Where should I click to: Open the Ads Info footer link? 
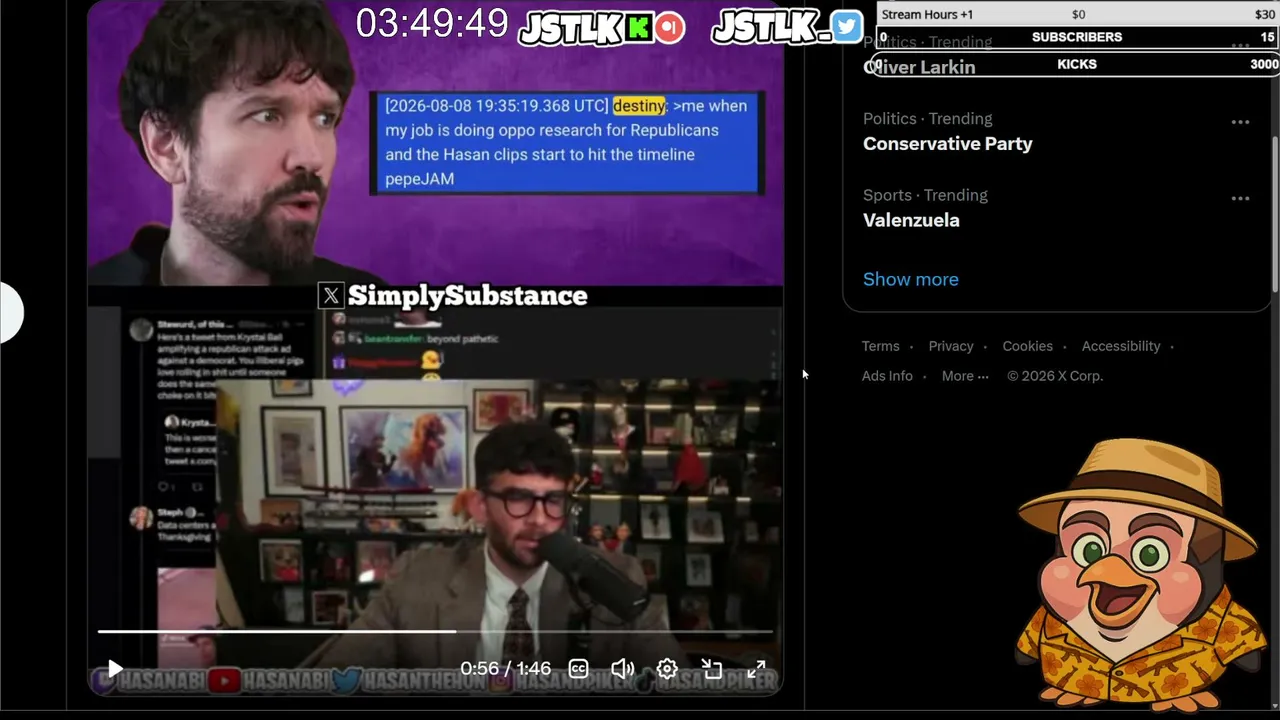[x=887, y=376]
